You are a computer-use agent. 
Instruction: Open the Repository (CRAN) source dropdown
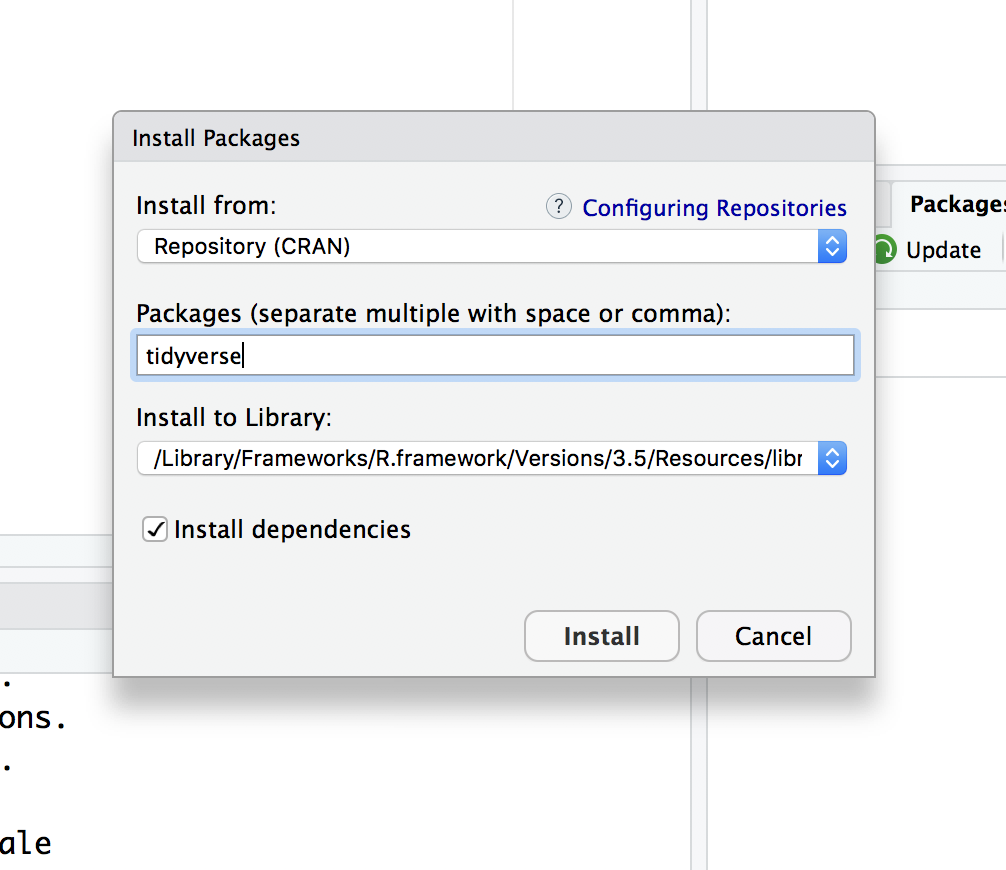coord(478,246)
